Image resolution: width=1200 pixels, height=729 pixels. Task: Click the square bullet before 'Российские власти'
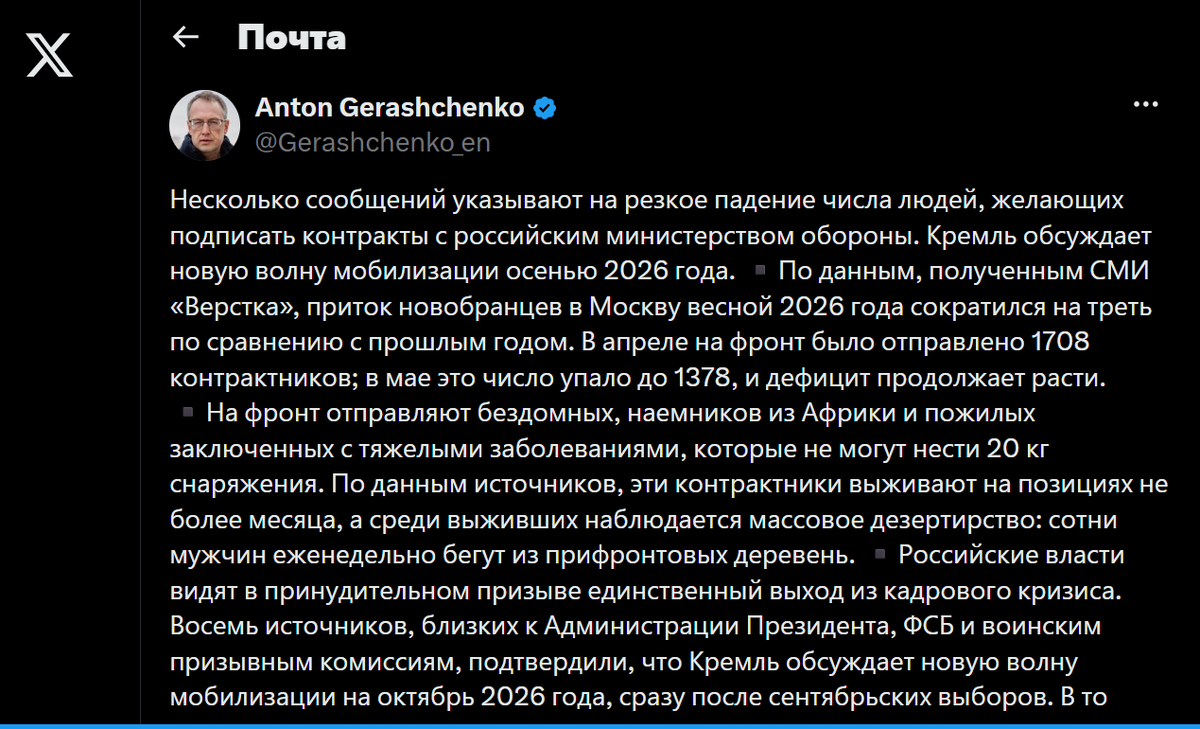click(879, 554)
